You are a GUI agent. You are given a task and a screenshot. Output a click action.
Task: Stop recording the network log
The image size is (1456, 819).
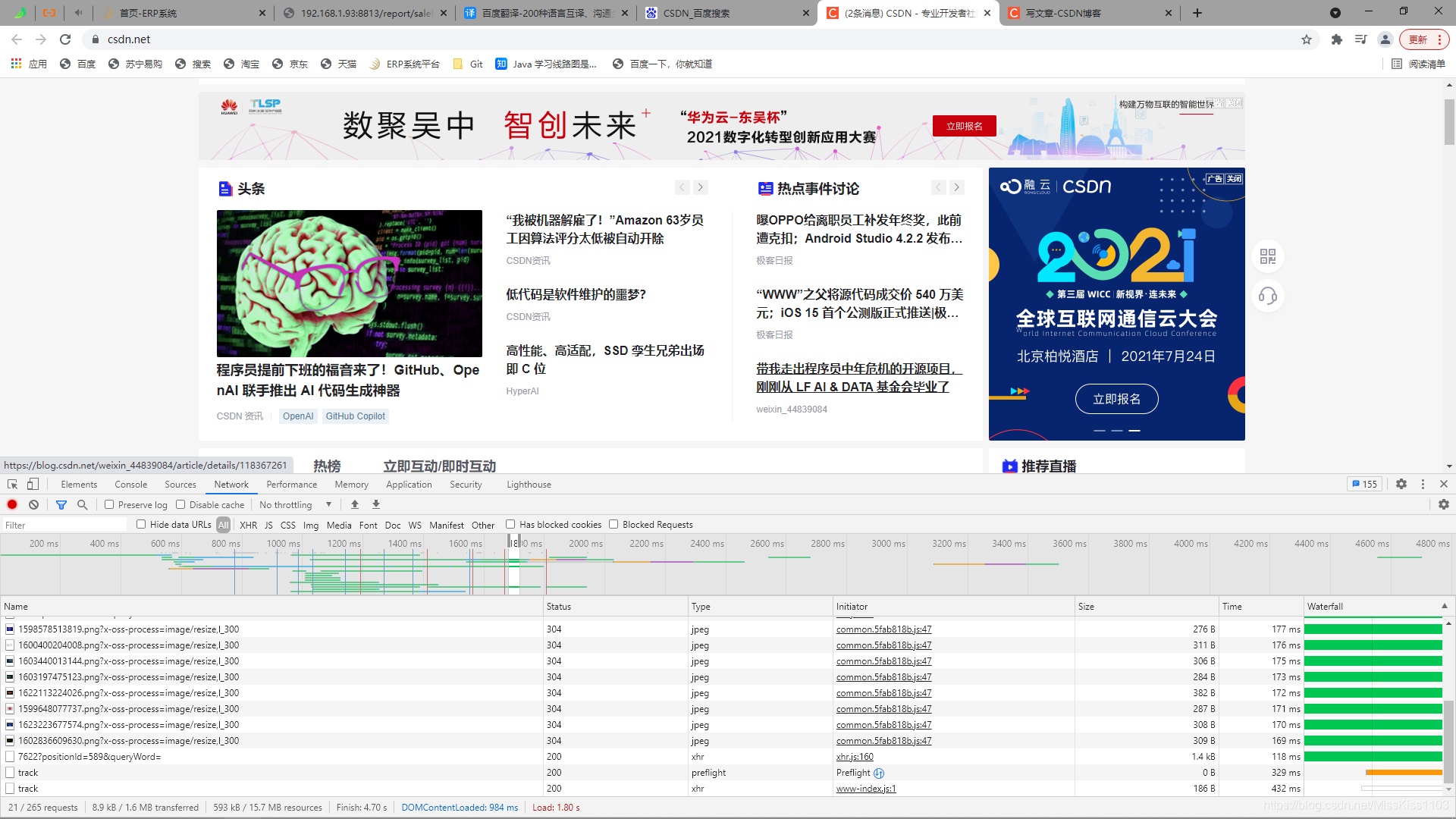click(11, 504)
